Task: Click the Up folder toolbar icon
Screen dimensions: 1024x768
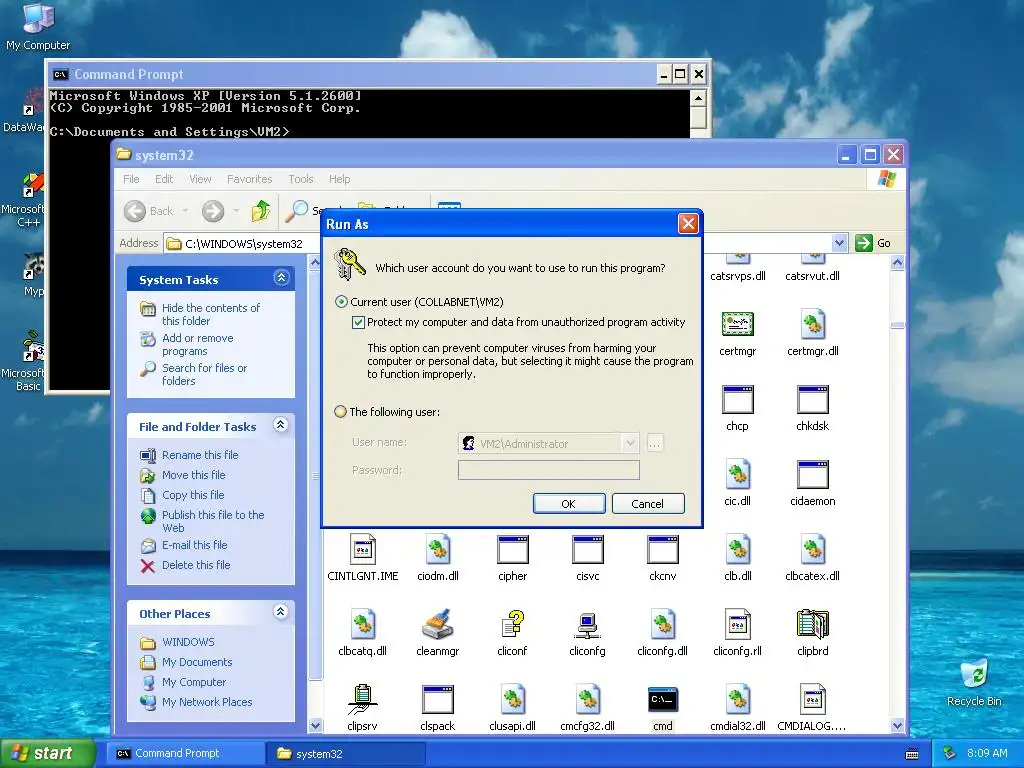Action: (261, 210)
